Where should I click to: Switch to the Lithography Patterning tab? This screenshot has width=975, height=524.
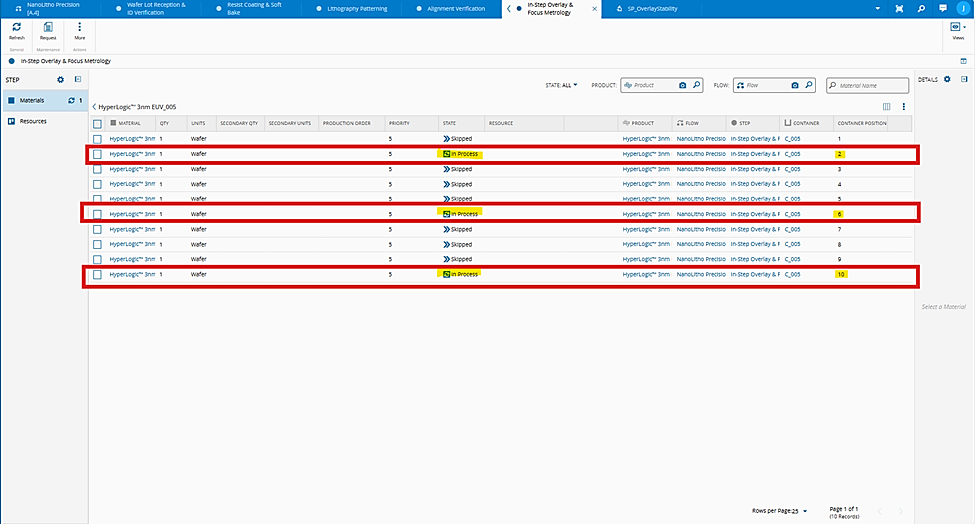tap(356, 9)
